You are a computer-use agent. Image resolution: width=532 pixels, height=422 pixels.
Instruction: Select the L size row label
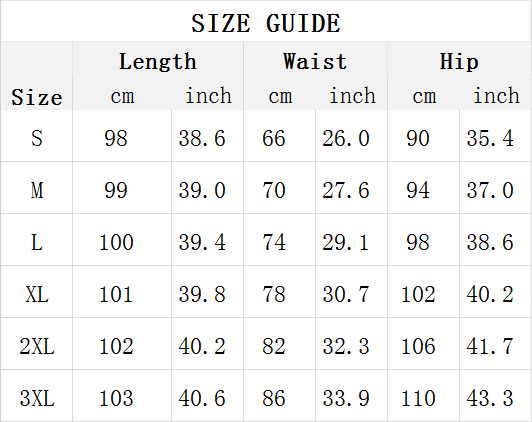point(37,242)
